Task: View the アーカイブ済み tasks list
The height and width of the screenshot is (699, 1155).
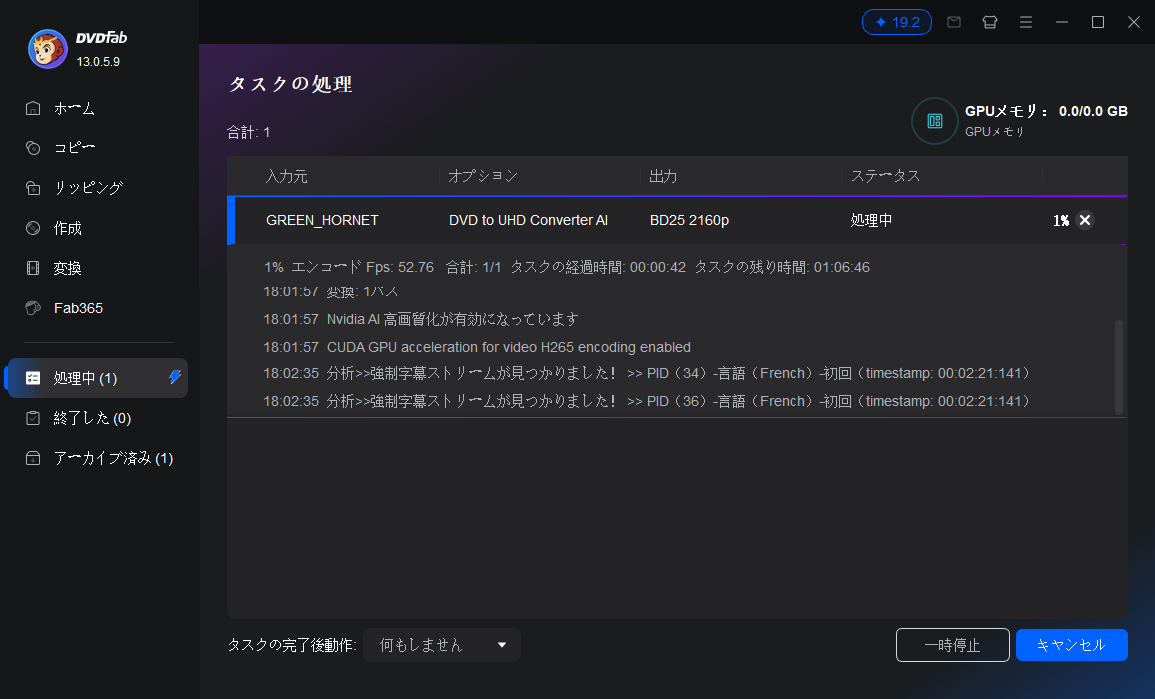Action: point(100,458)
